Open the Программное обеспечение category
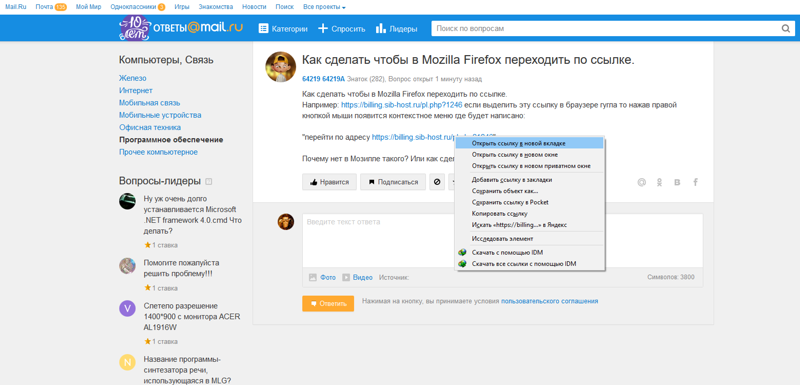Image resolution: width=800 pixels, height=385 pixels. click(x=171, y=139)
